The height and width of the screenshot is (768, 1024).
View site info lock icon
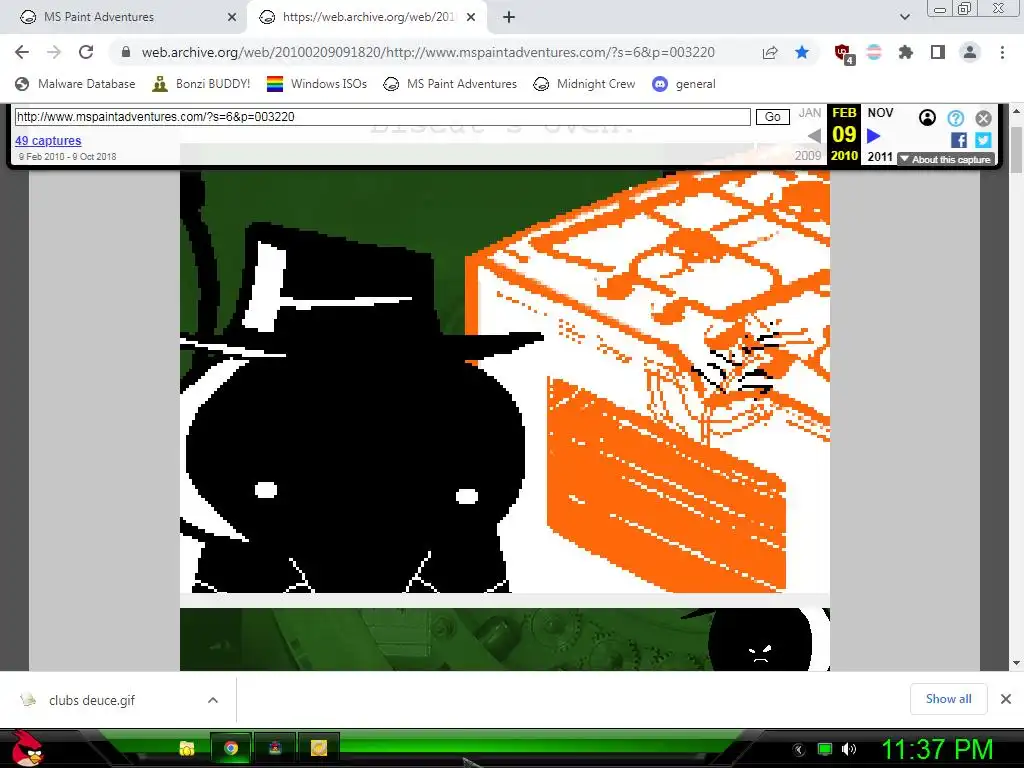[125, 52]
